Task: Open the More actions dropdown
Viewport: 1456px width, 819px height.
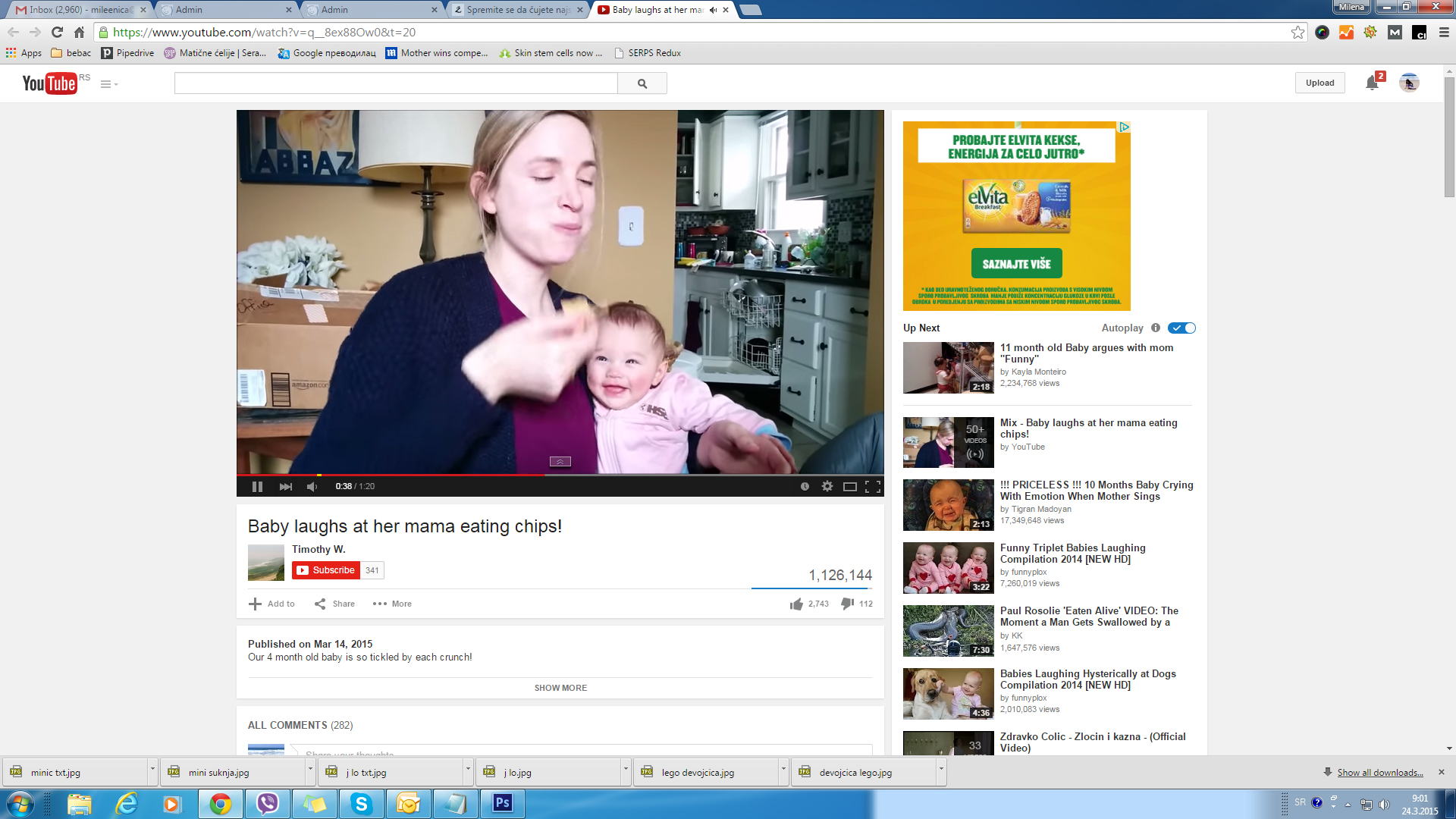Action: [392, 604]
